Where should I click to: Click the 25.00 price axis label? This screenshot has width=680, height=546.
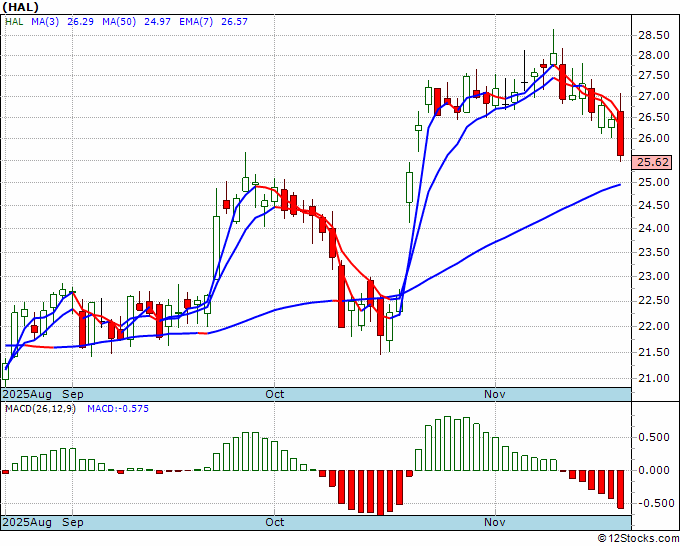point(654,182)
